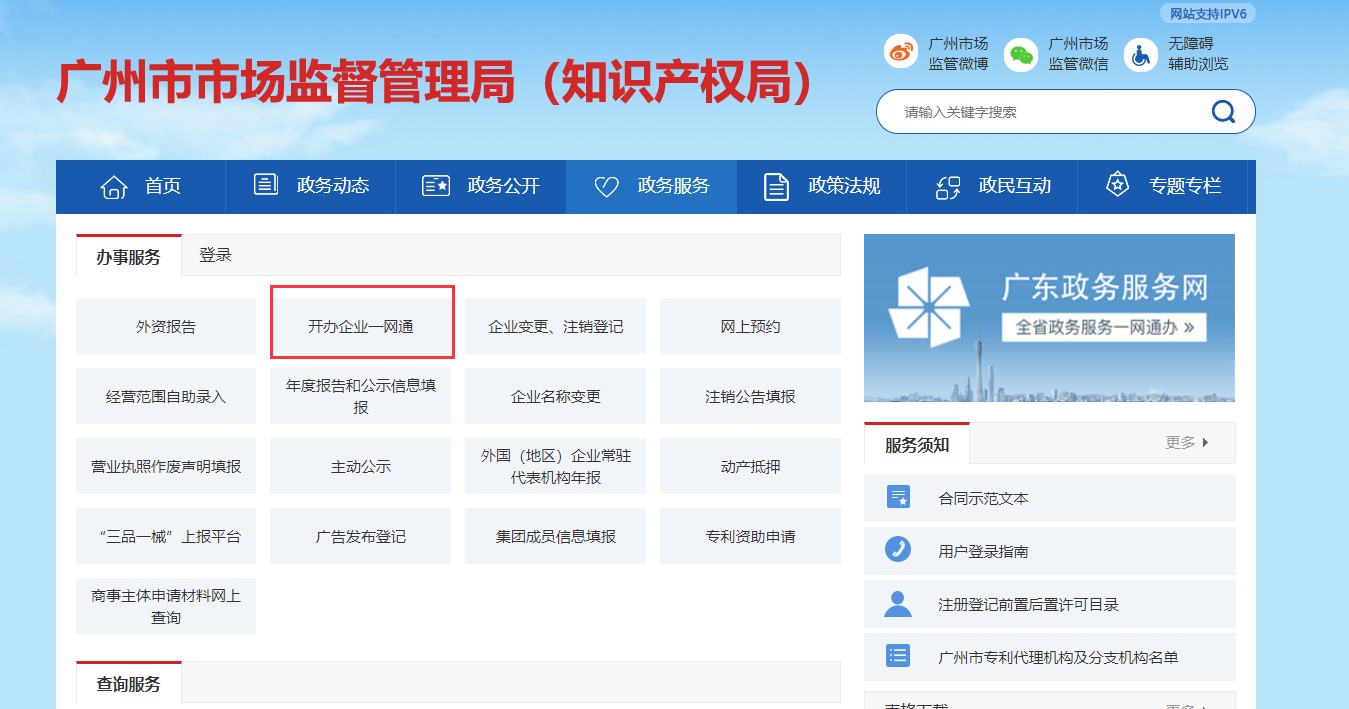Open the 用户登录指南 link
Screen dimensions: 1349x709
(983, 551)
